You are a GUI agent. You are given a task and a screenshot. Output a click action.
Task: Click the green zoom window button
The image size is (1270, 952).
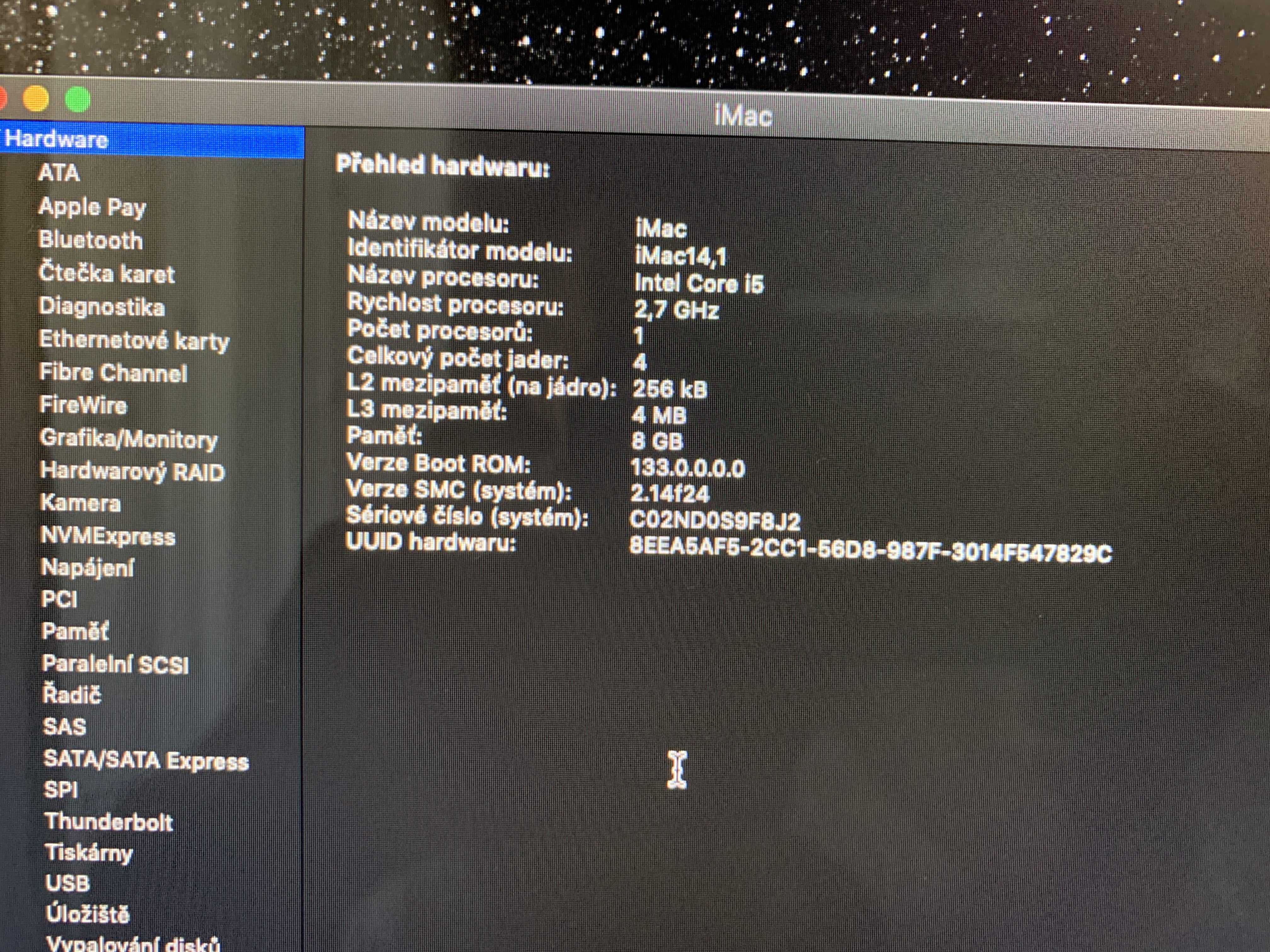point(77,100)
